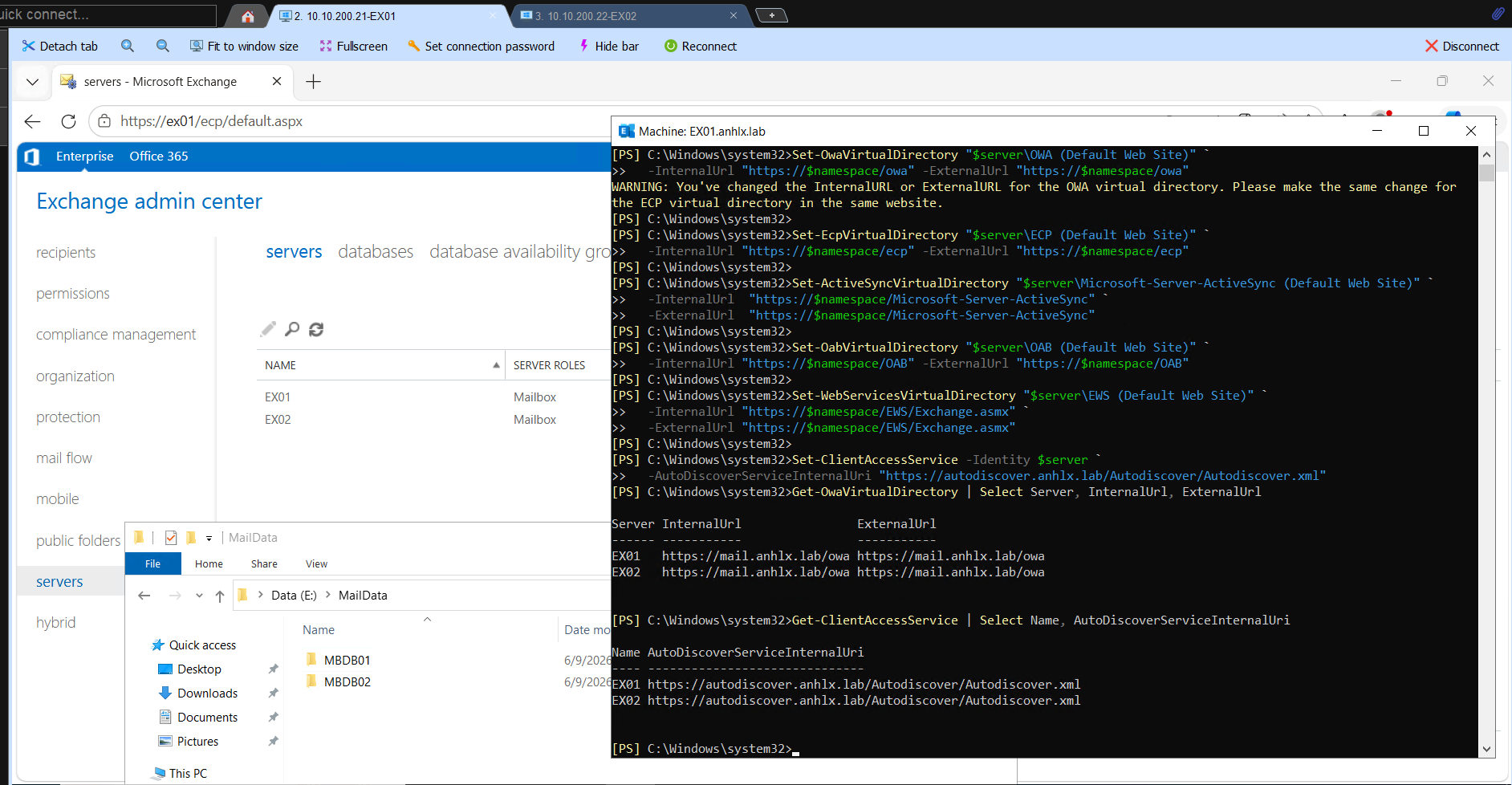
Task: Click Hide bar option
Action: (609, 47)
